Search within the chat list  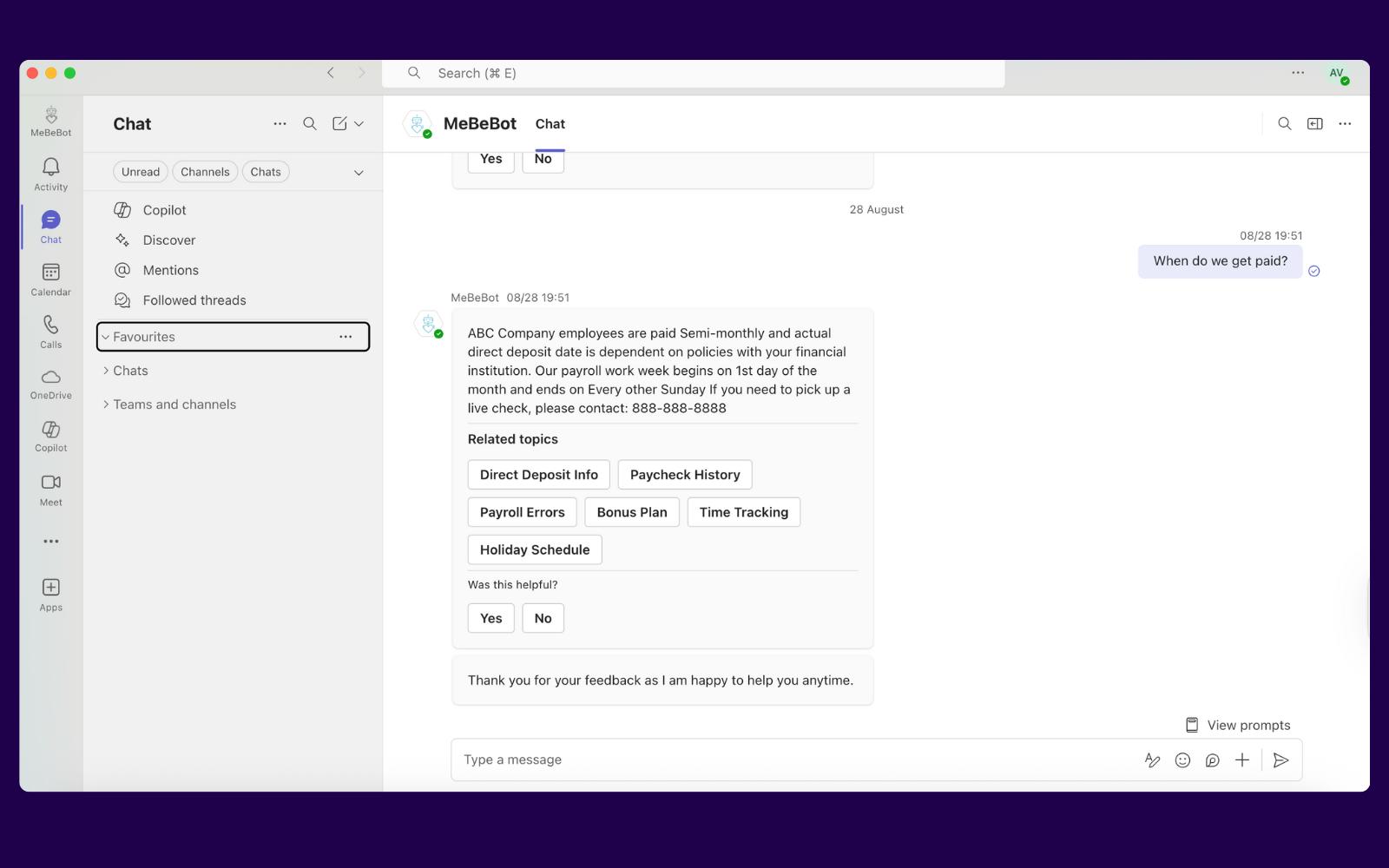click(x=310, y=124)
